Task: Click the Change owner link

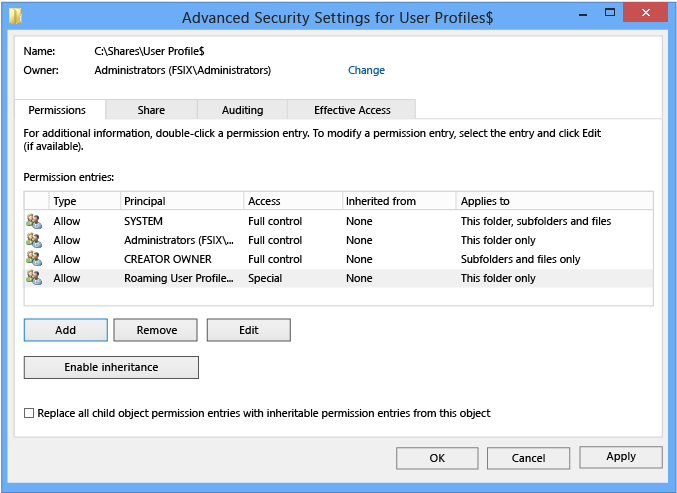Action: pos(366,70)
